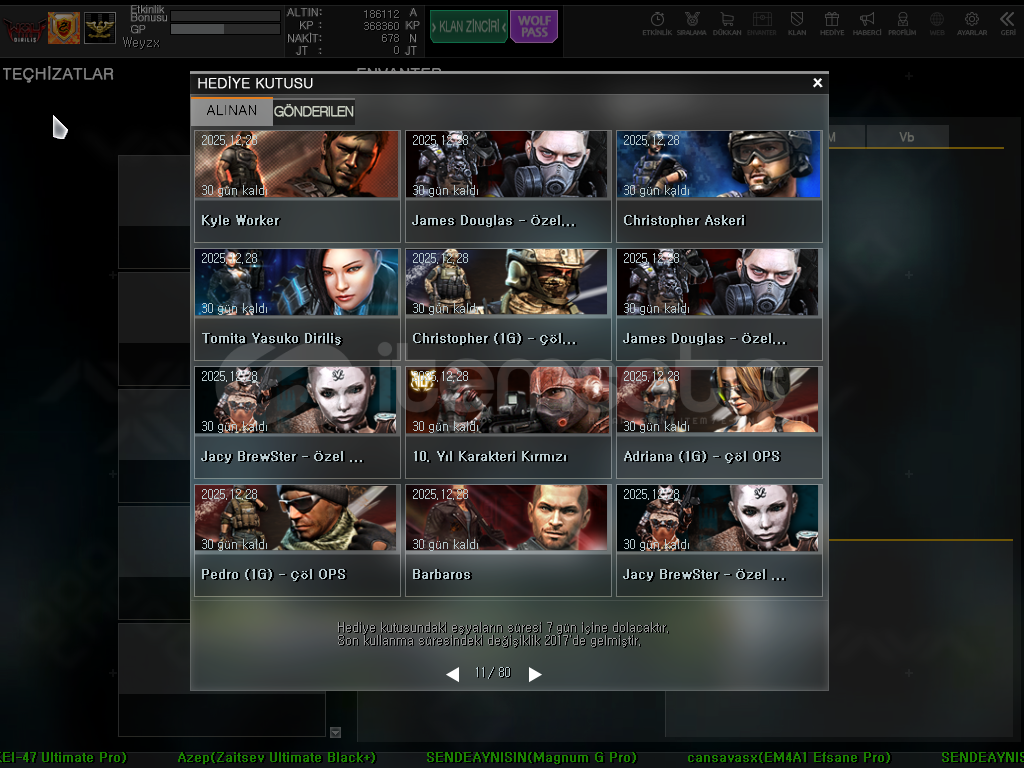Select the Tomita Yasuko Diriliş thumbnail
The height and width of the screenshot is (768, 1024).
tap(296, 282)
